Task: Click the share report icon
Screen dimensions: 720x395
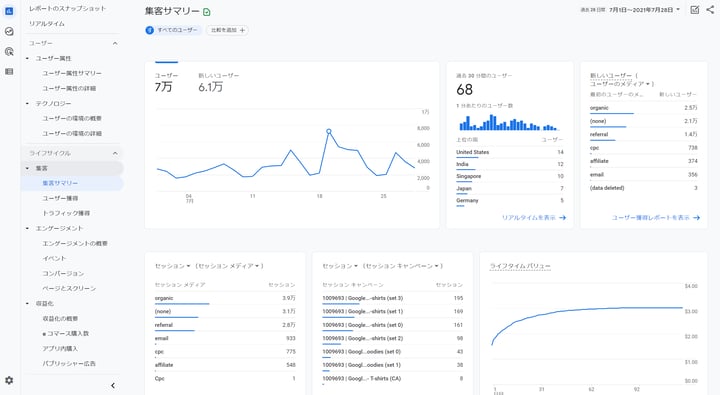Action: coord(710,10)
